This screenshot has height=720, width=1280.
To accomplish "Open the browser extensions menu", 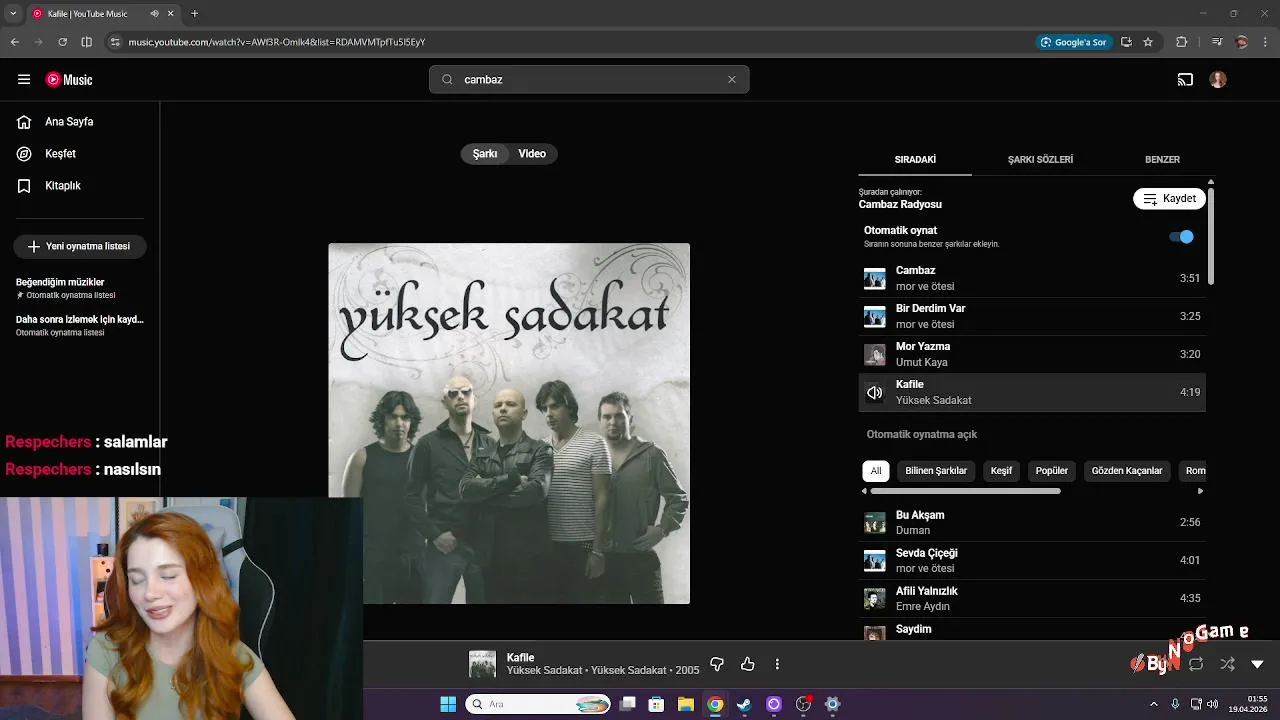I will 1182,42.
